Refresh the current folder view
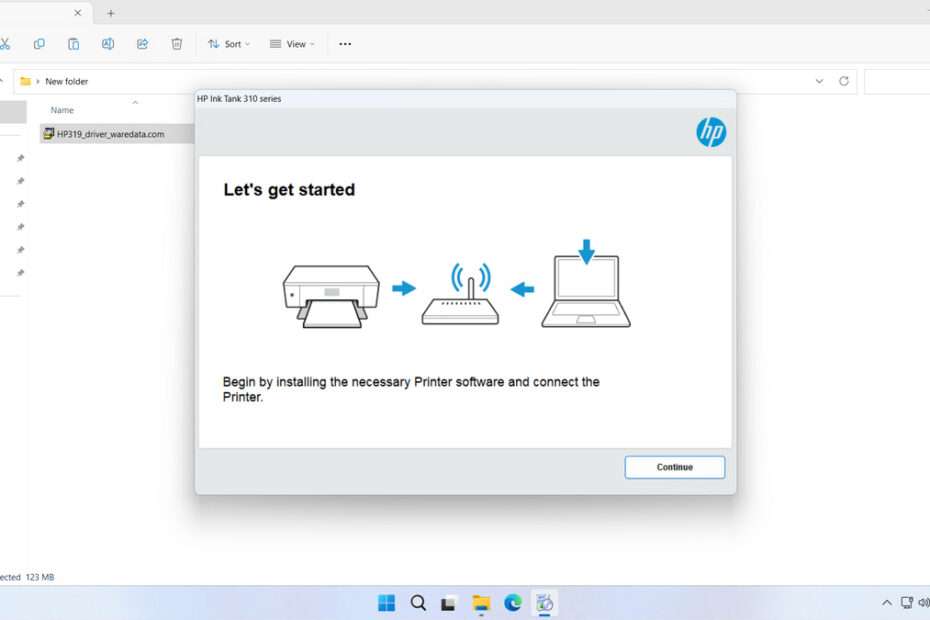 (x=844, y=81)
